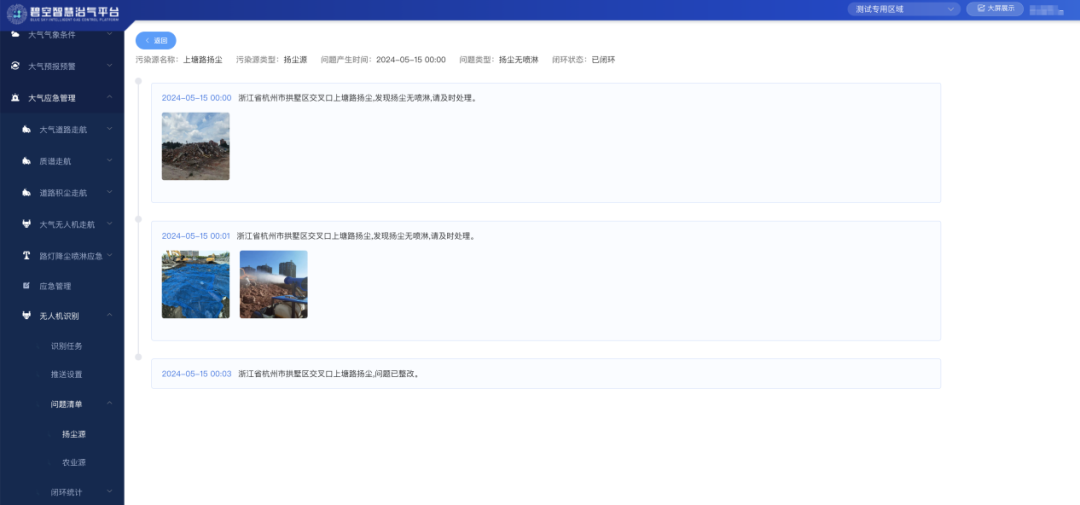
Task: Click the 返回 back button
Action: click(156, 41)
